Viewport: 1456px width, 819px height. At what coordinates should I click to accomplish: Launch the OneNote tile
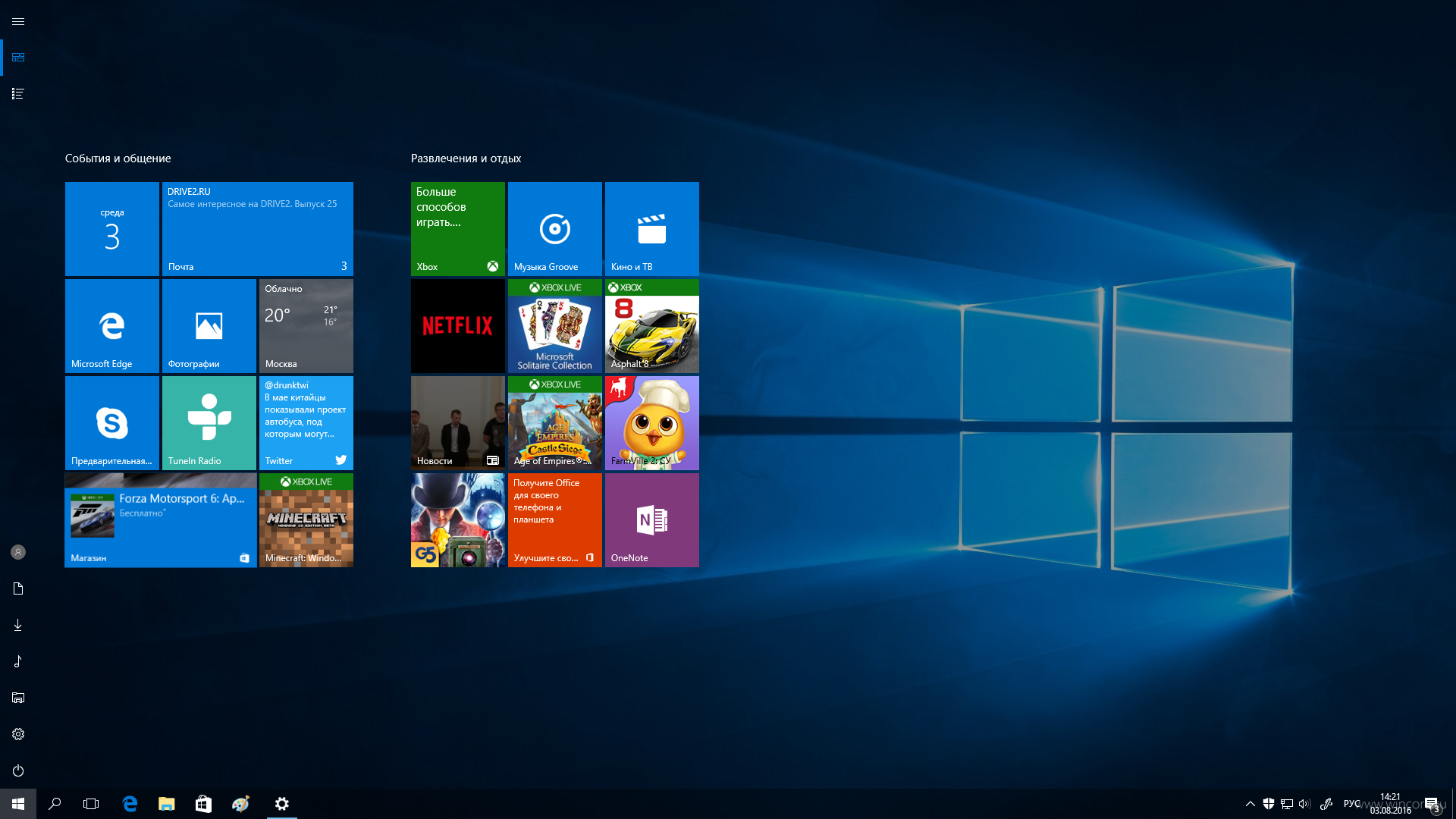(x=652, y=520)
